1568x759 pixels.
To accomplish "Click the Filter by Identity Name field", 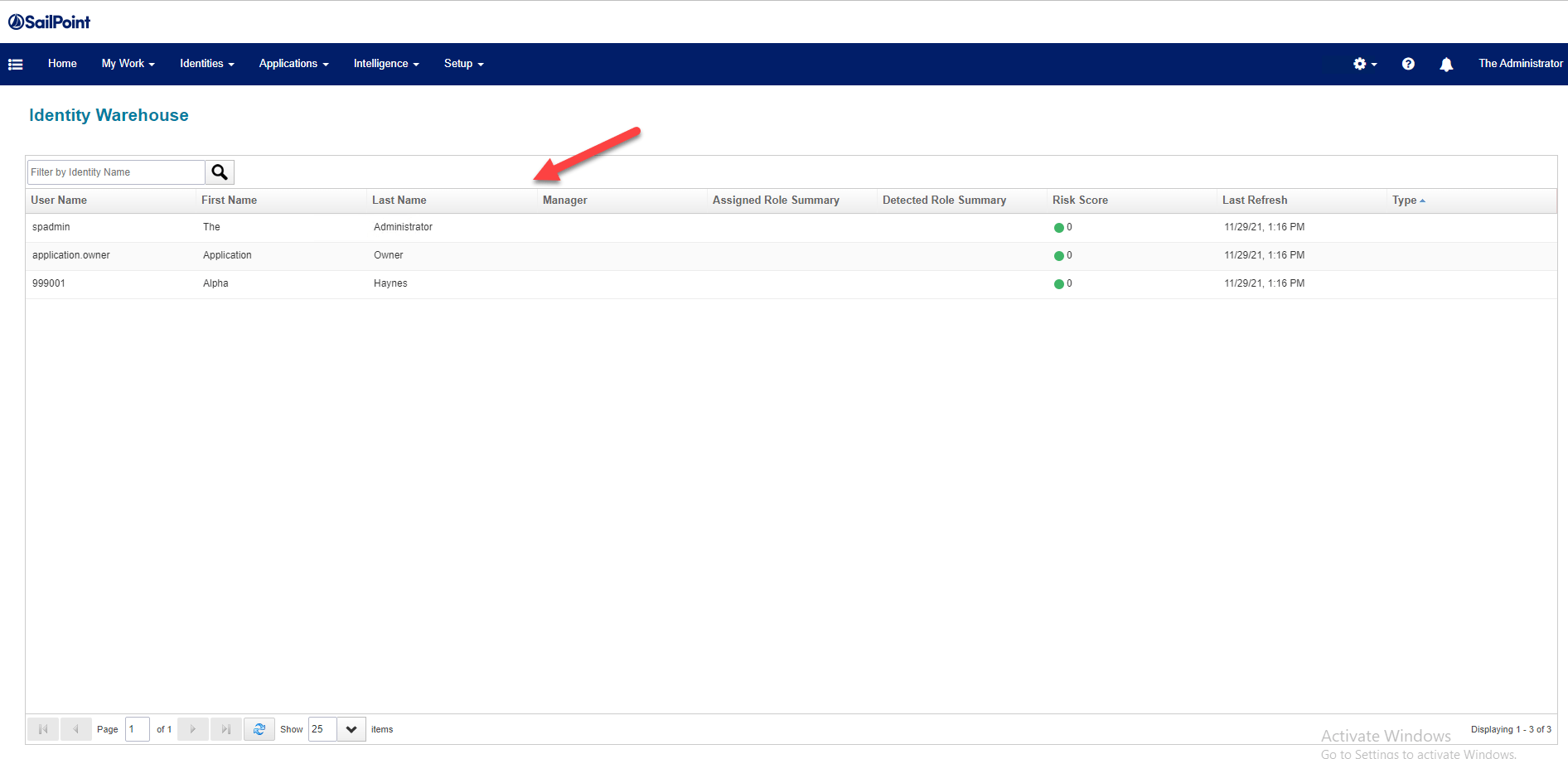I will coord(116,172).
